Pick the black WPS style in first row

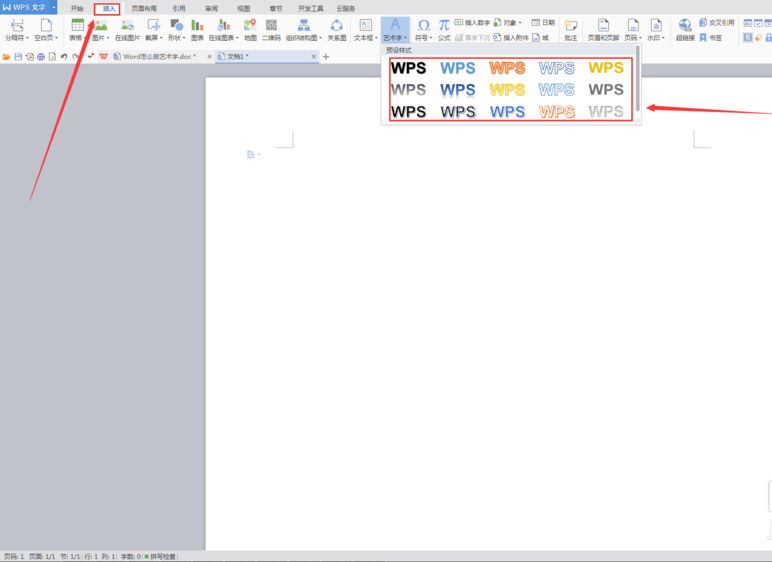[x=409, y=68]
